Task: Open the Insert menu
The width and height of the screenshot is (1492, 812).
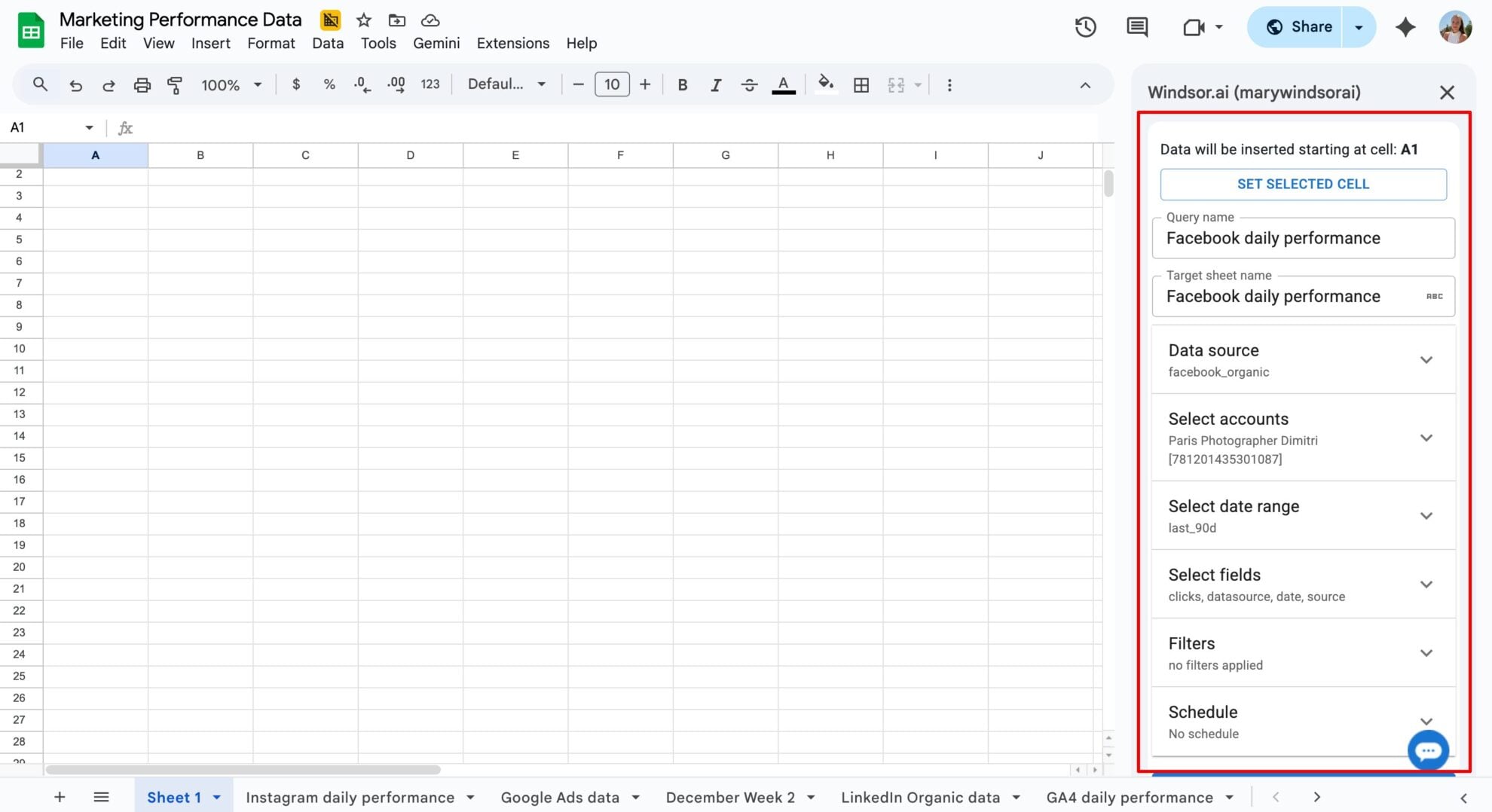Action: pos(211,43)
